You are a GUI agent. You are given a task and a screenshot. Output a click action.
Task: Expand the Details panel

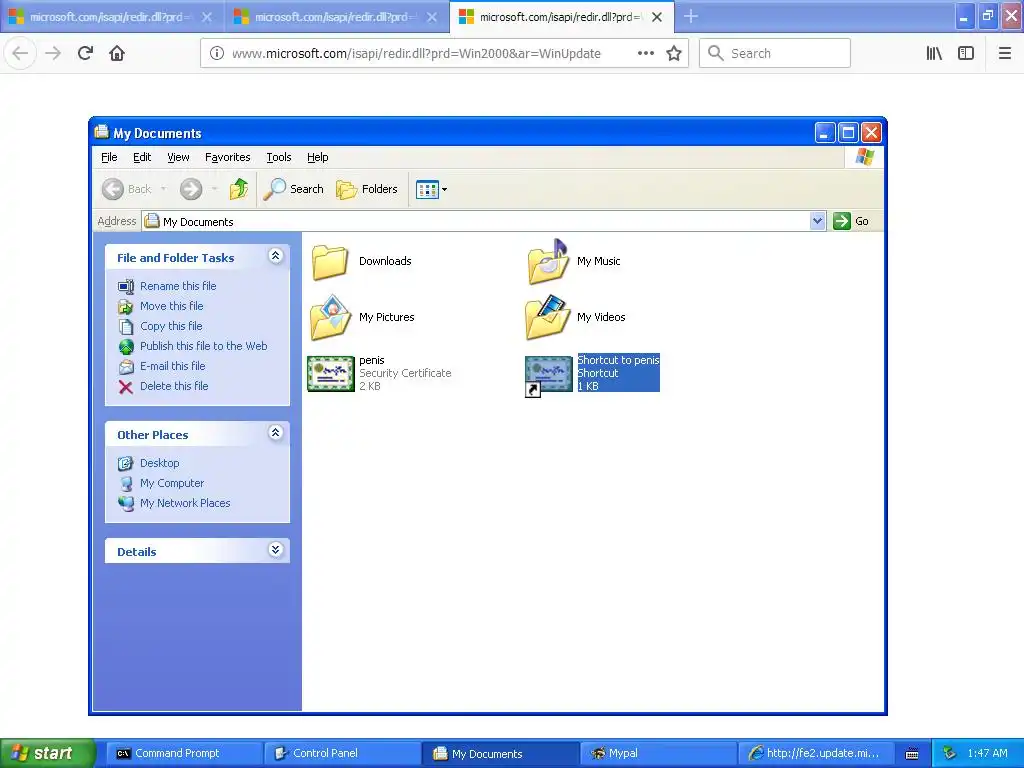pos(276,550)
